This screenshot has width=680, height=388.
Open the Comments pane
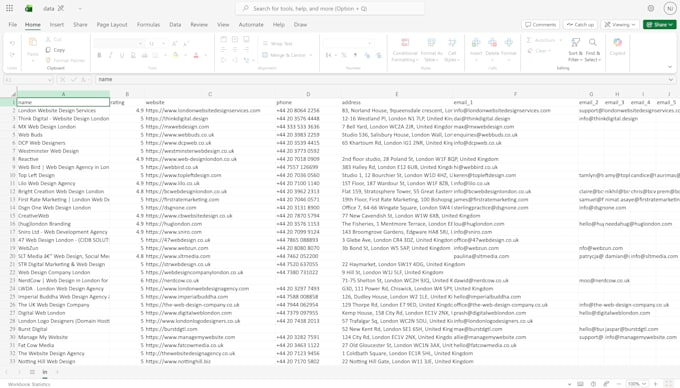coord(540,25)
